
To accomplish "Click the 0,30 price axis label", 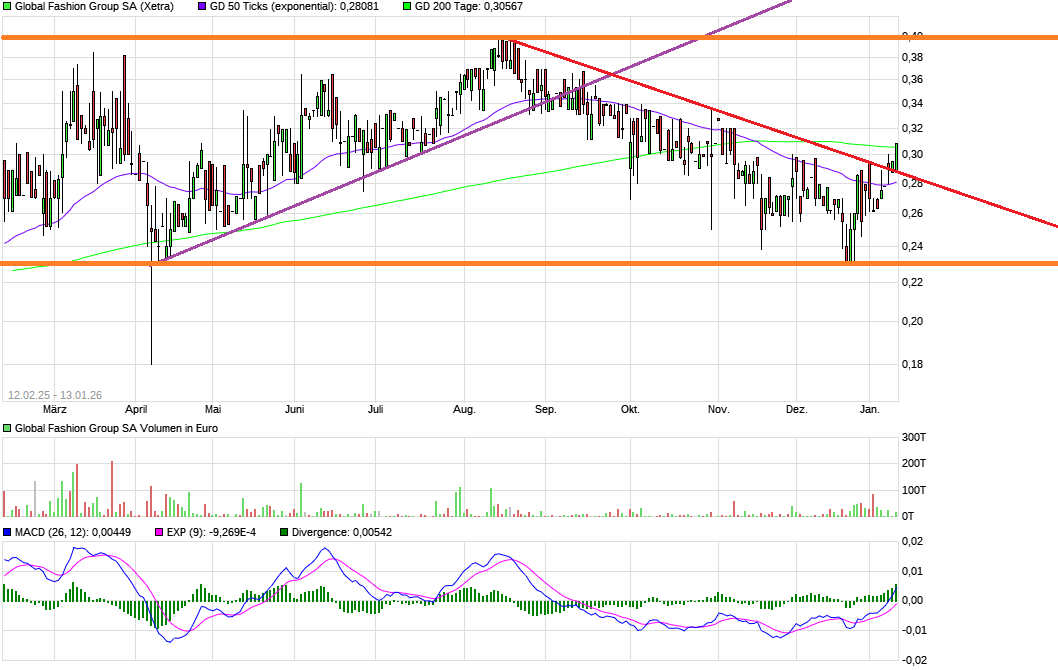I will (911, 154).
